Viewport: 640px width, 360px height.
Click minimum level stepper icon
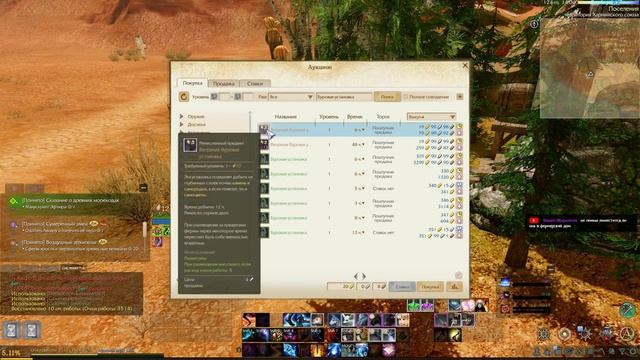[x=214, y=97]
